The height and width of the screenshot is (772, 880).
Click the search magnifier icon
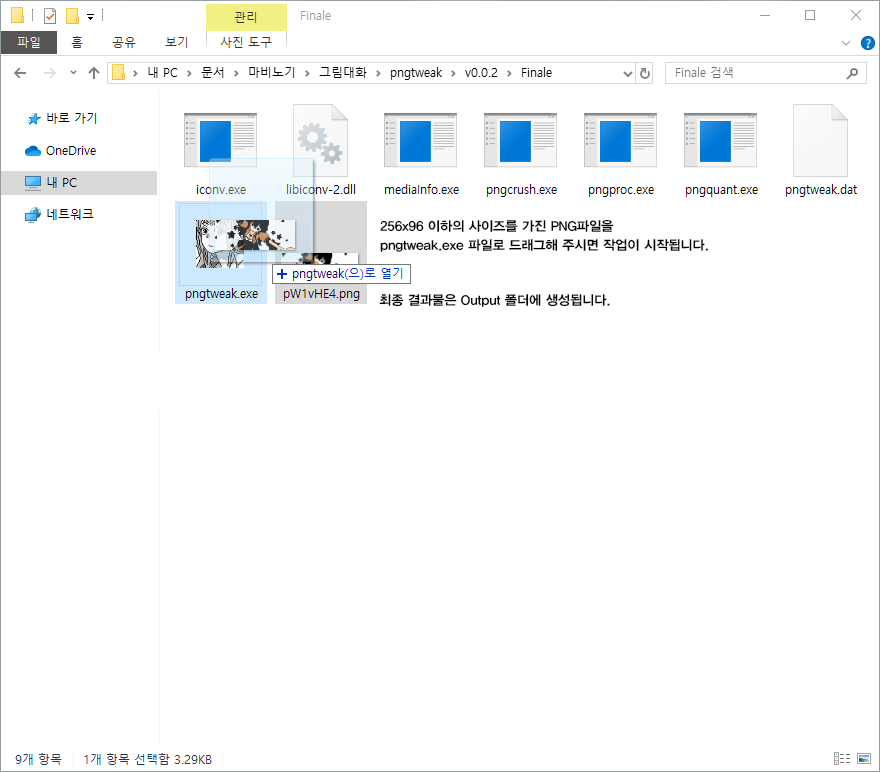click(x=852, y=73)
